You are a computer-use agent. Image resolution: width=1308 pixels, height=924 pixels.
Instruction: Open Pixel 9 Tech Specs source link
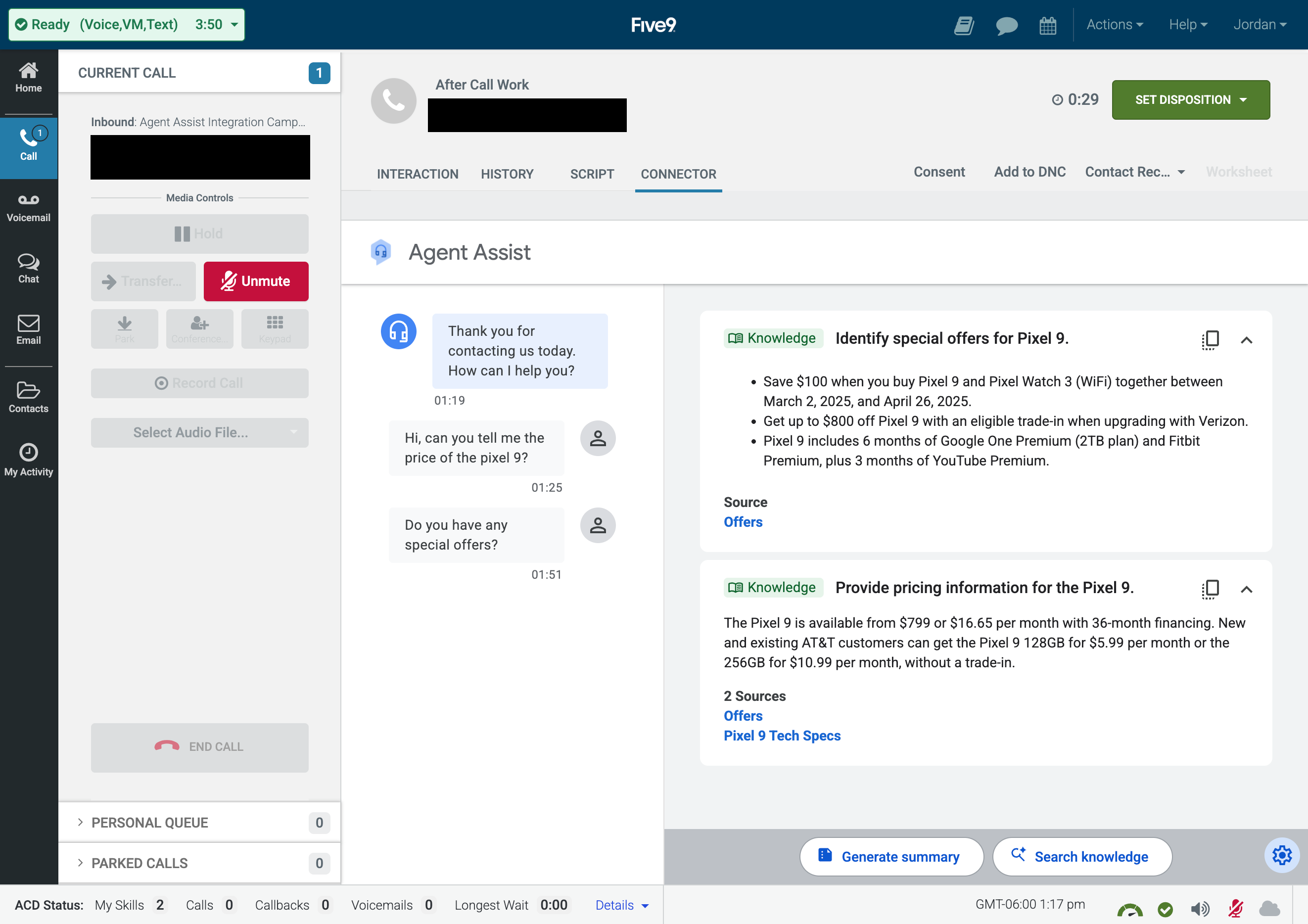[782, 736]
